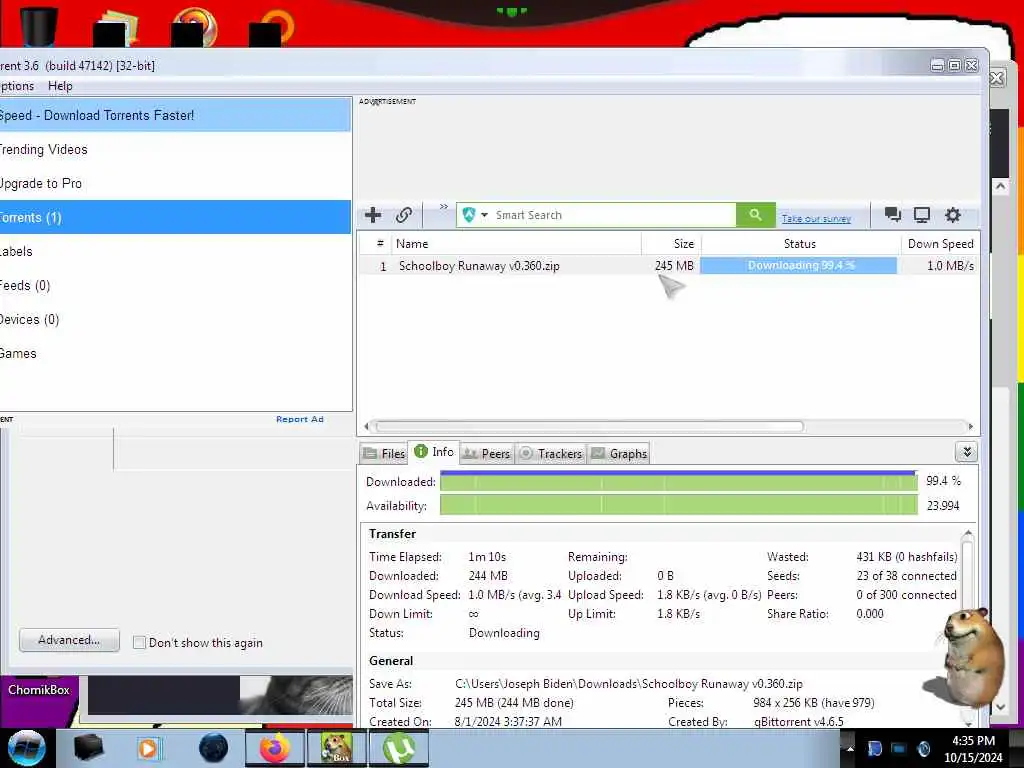
Task: Sort by Down Speed column header
Action: [x=940, y=244]
